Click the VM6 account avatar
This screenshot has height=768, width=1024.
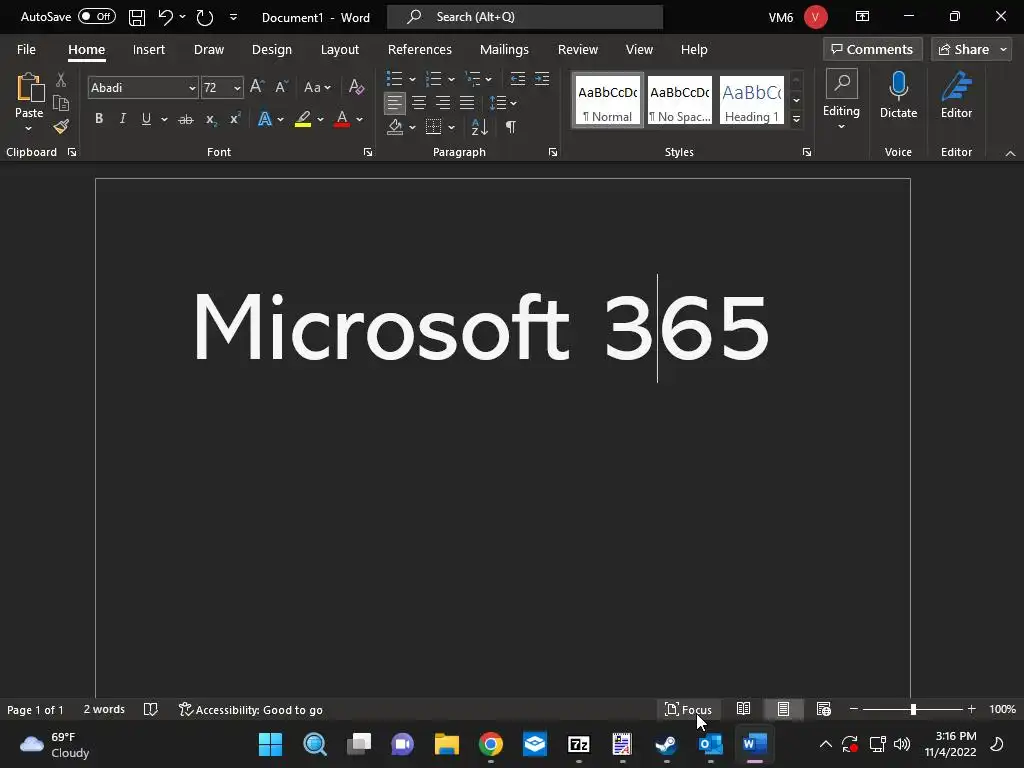(816, 17)
